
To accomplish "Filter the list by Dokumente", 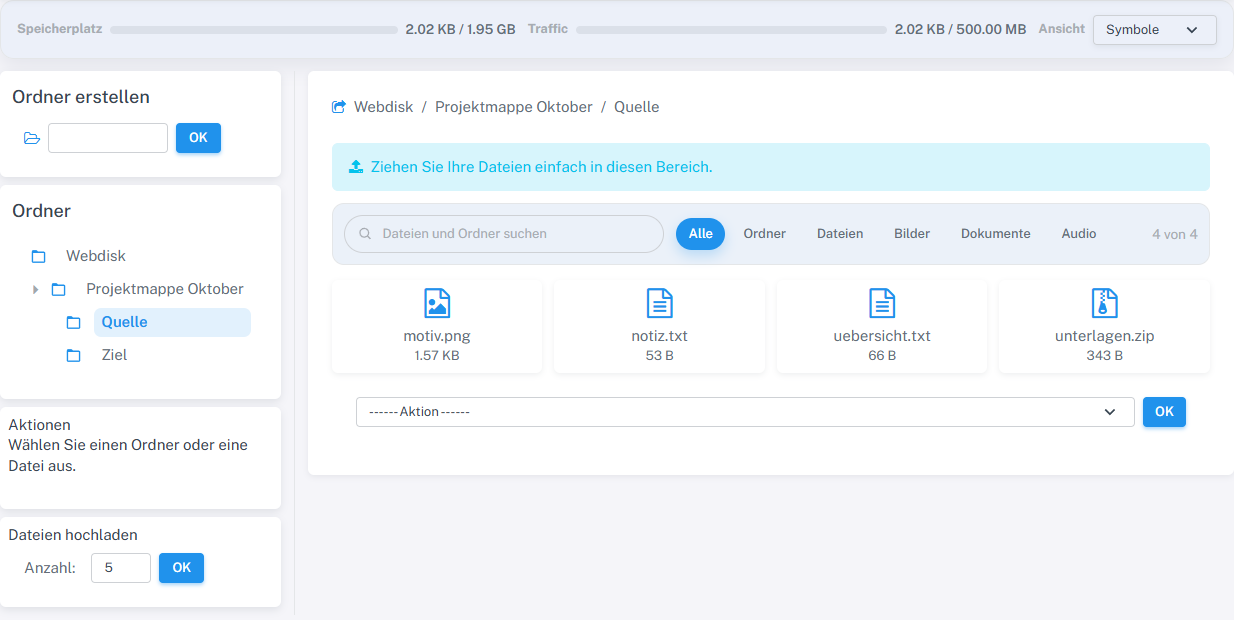I will (996, 234).
